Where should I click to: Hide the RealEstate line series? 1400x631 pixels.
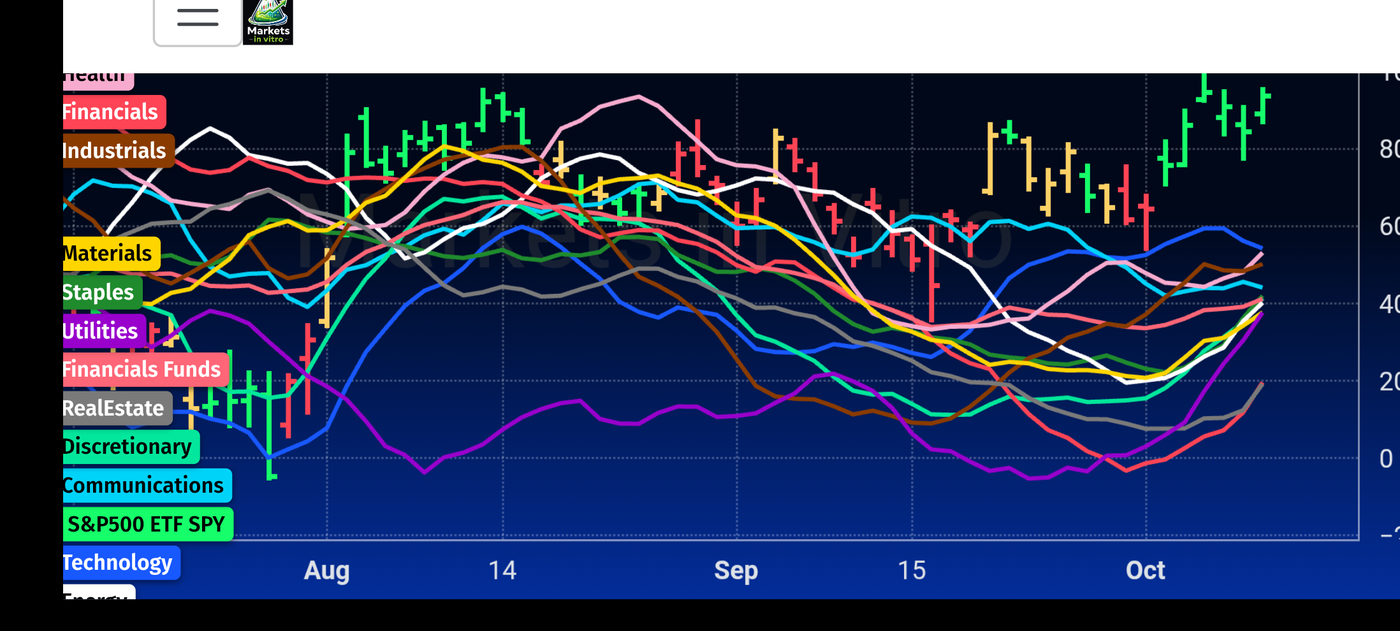click(x=117, y=409)
